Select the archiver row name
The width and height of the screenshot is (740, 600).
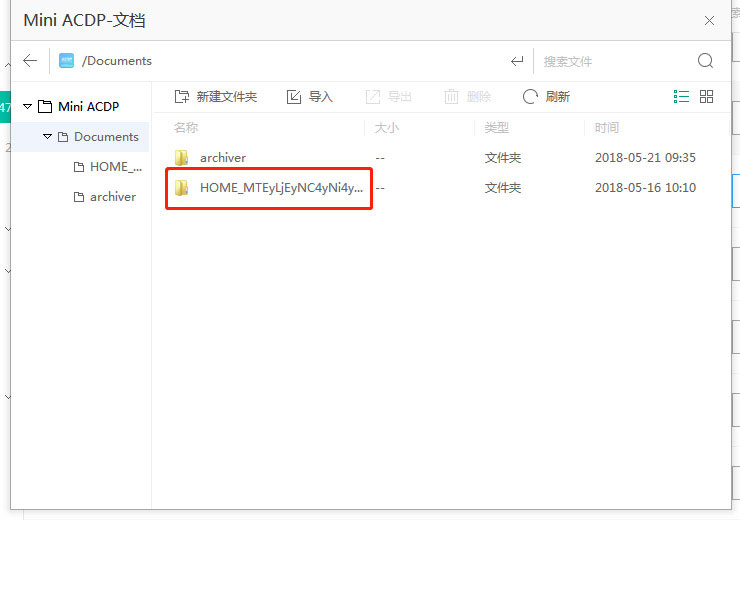coord(223,158)
